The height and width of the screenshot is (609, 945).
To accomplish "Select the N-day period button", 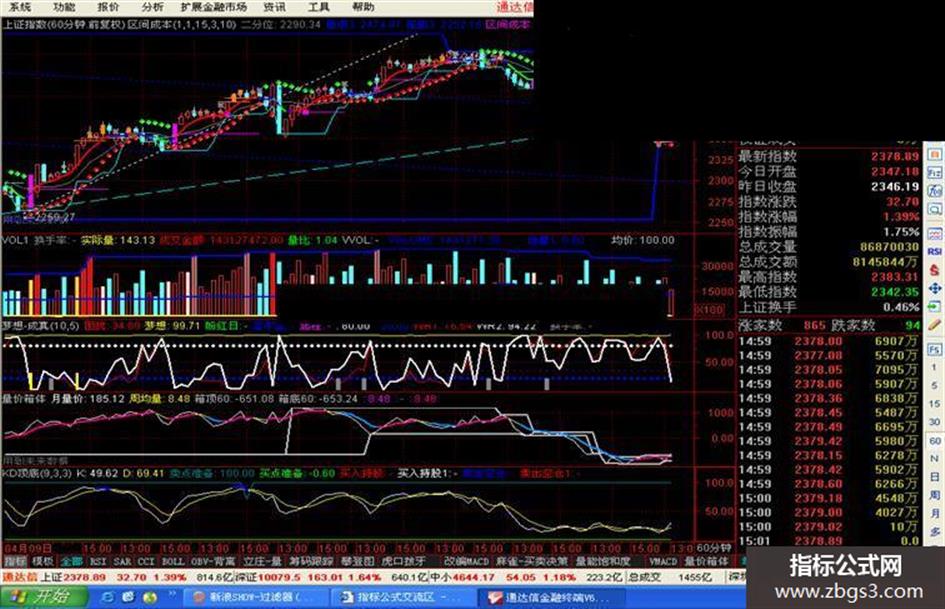I will tap(935, 459).
